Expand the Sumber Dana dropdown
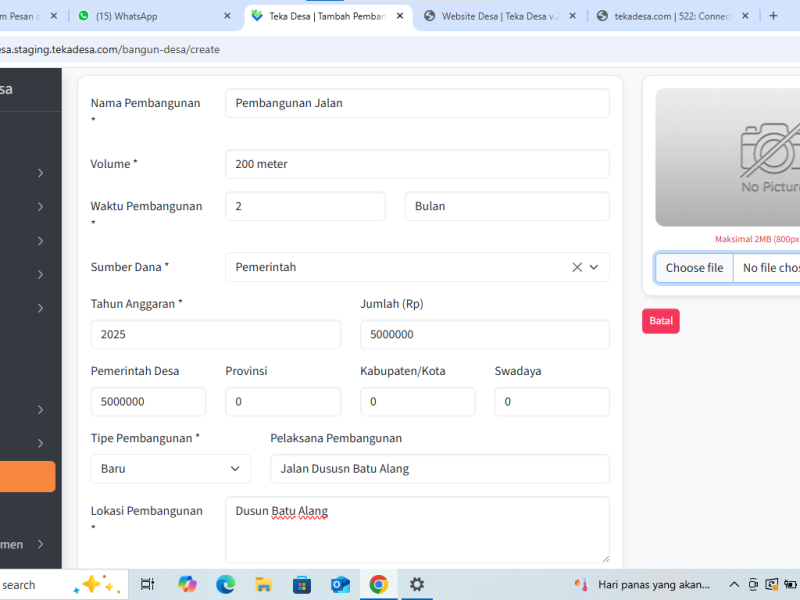The image size is (800, 600). [x=594, y=267]
